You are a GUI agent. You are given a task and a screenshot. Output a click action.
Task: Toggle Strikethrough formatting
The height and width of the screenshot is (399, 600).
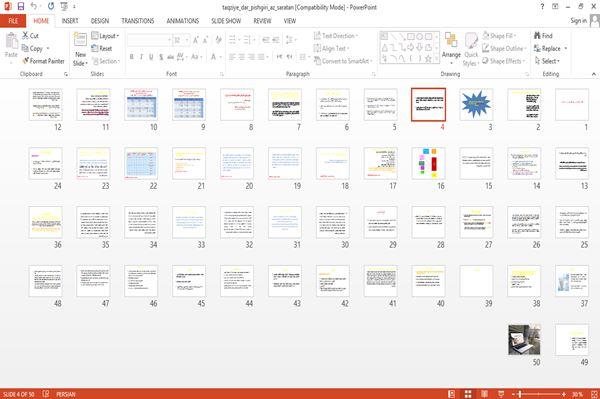click(x=171, y=57)
